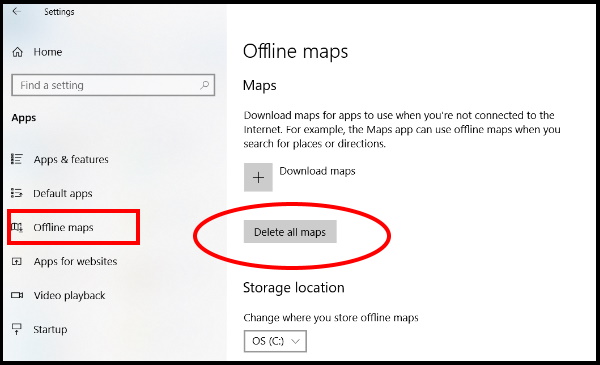Click 'Change where you store offline maps' text

click(331, 318)
